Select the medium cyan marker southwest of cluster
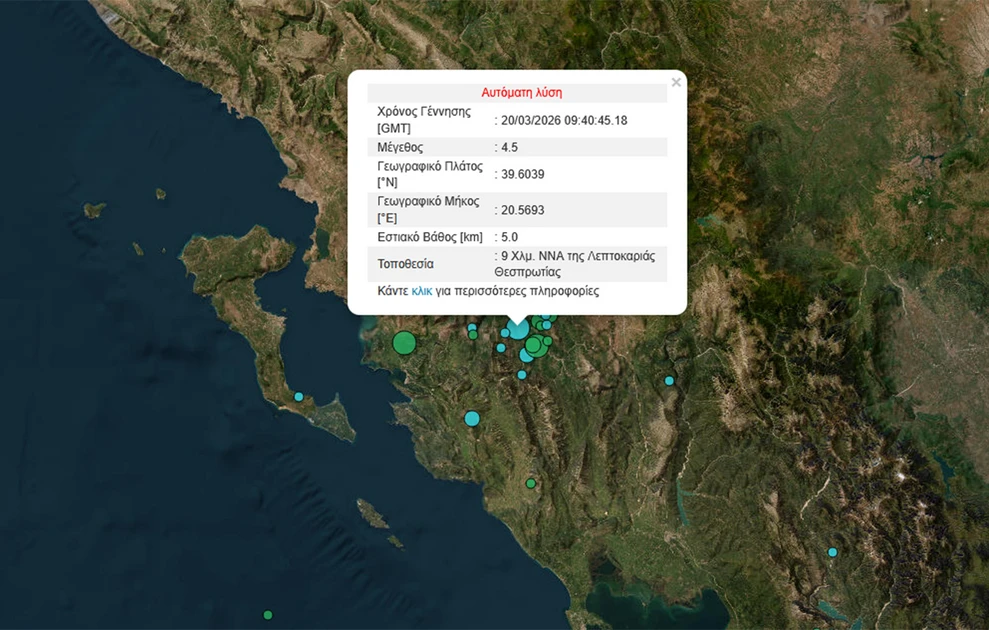This screenshot has height=630, width=989. click(x=472, y=418)
